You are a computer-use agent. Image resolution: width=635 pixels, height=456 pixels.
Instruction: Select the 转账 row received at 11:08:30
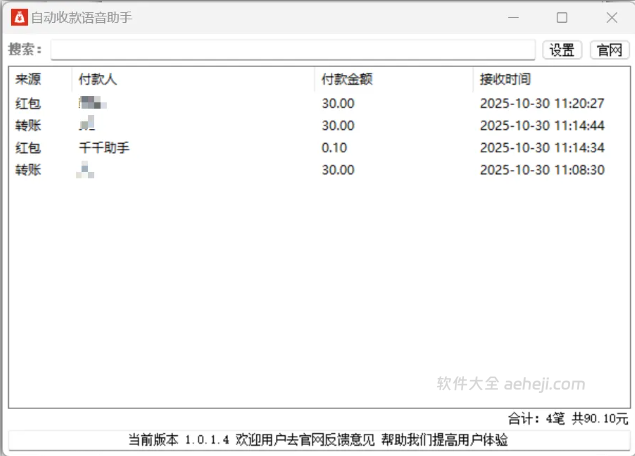click(x=28, y=170)
